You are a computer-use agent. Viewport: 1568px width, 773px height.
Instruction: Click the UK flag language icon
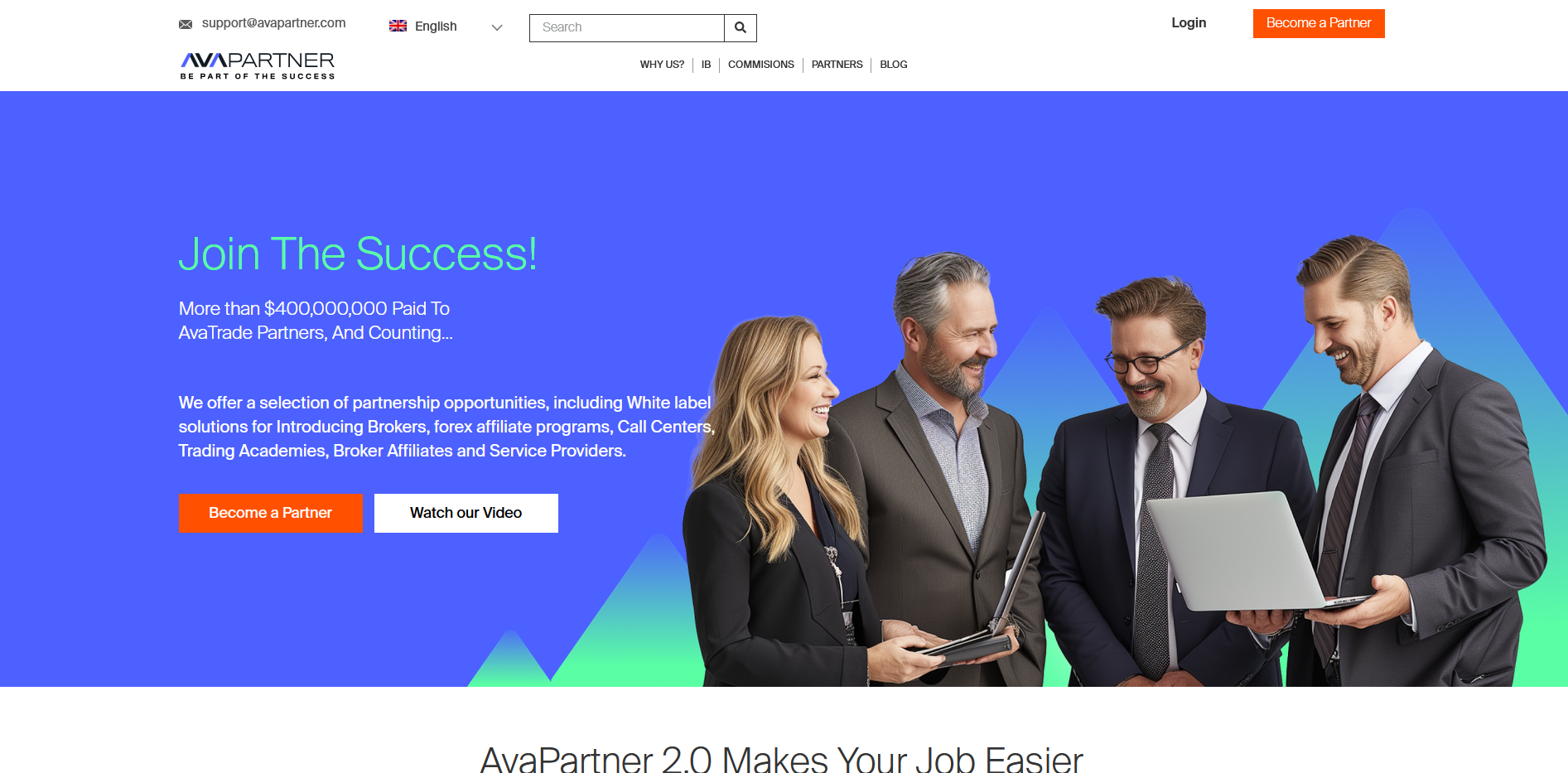[398, 26]
